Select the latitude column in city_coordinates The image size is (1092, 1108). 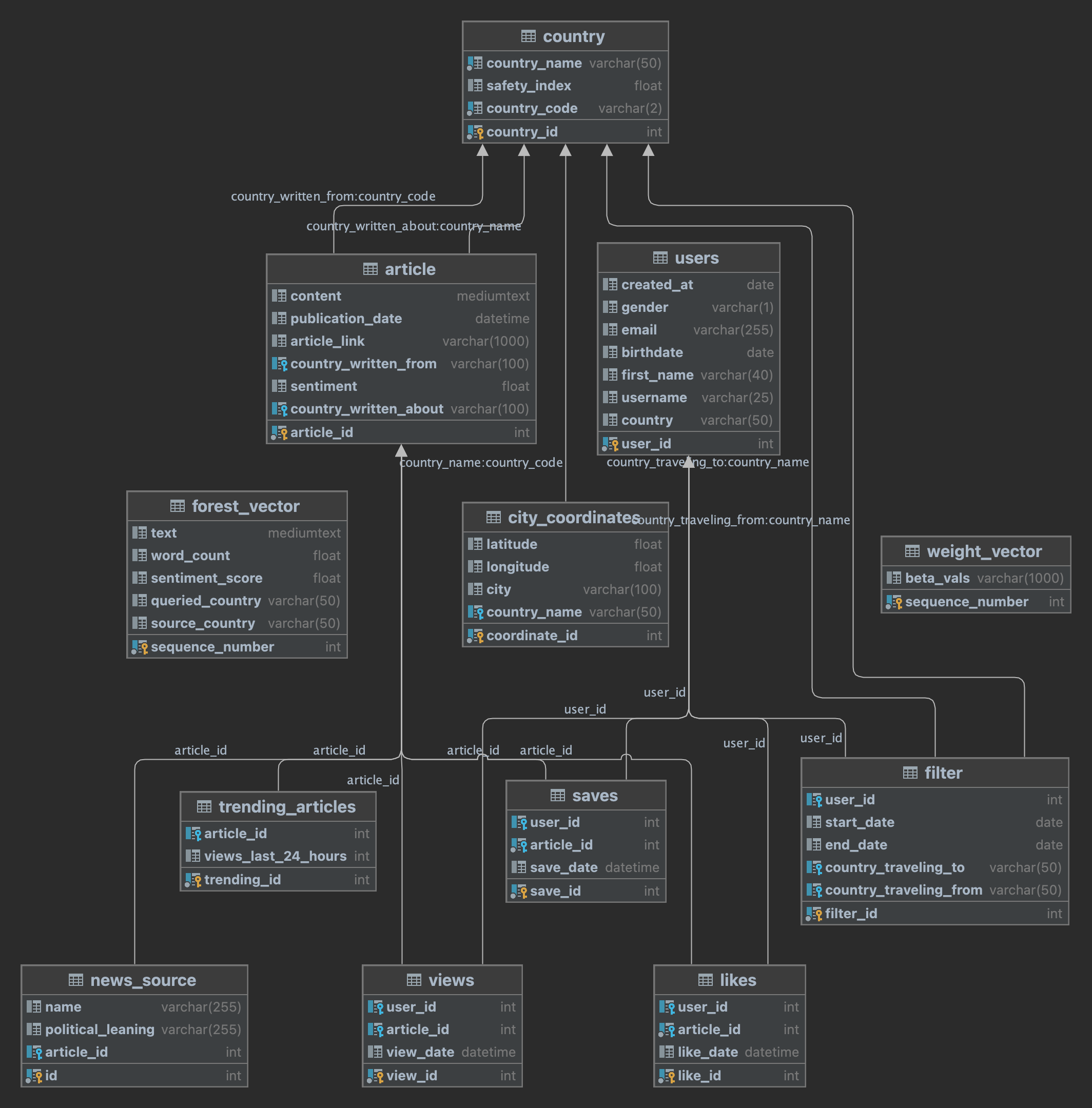pos(565,545)
